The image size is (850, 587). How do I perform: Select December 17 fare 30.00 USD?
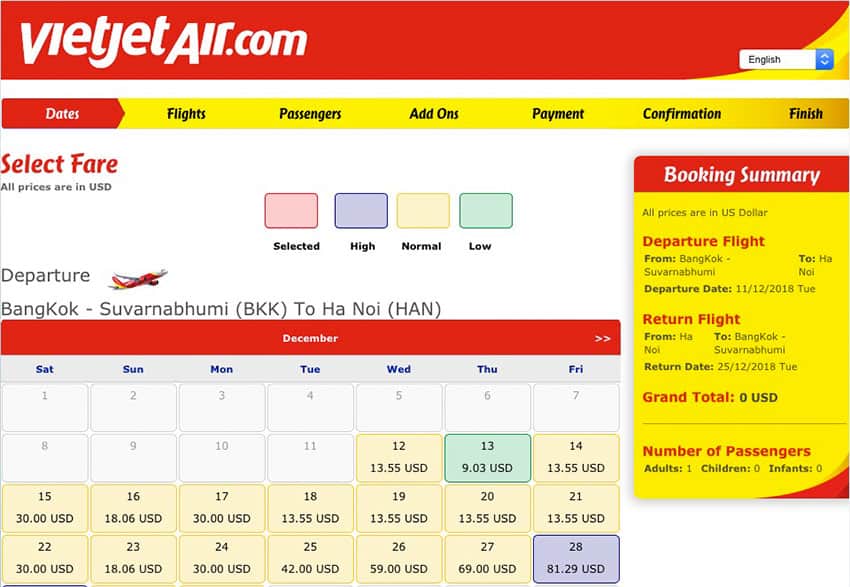[x=222, y=508]
